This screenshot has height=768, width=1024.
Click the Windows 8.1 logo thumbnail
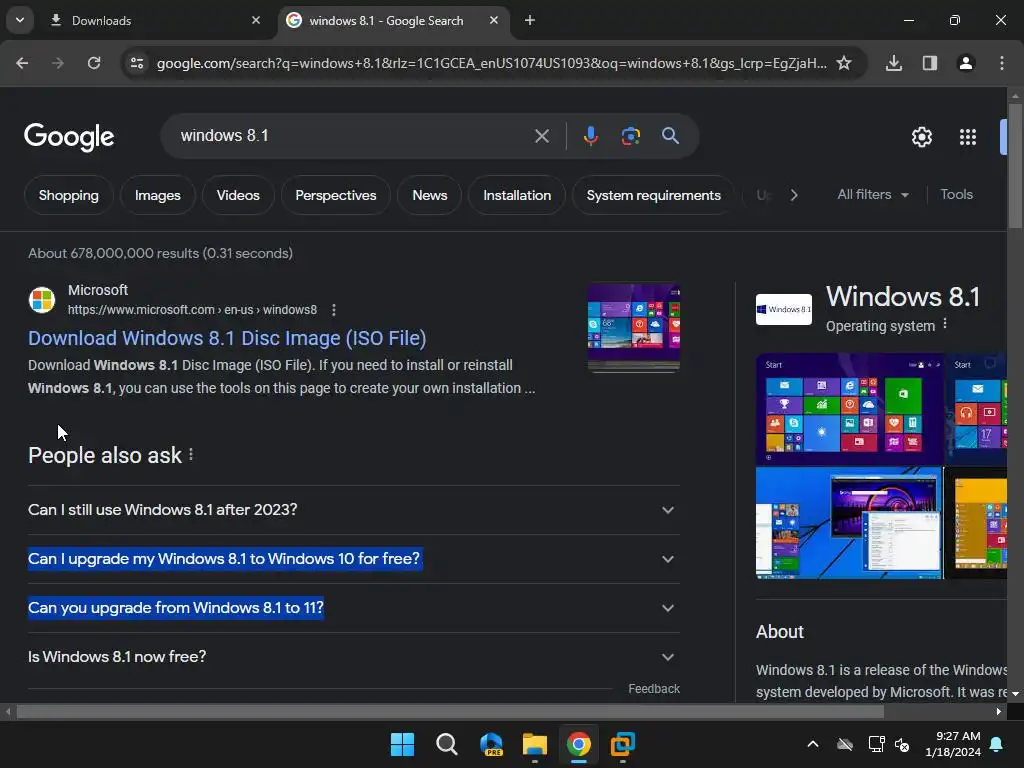[x=784, y=310]
